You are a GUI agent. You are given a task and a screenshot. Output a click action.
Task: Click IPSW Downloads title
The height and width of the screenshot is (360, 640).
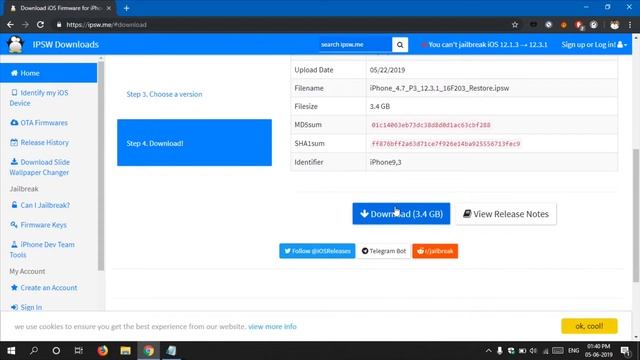click(x=66, y=44)
